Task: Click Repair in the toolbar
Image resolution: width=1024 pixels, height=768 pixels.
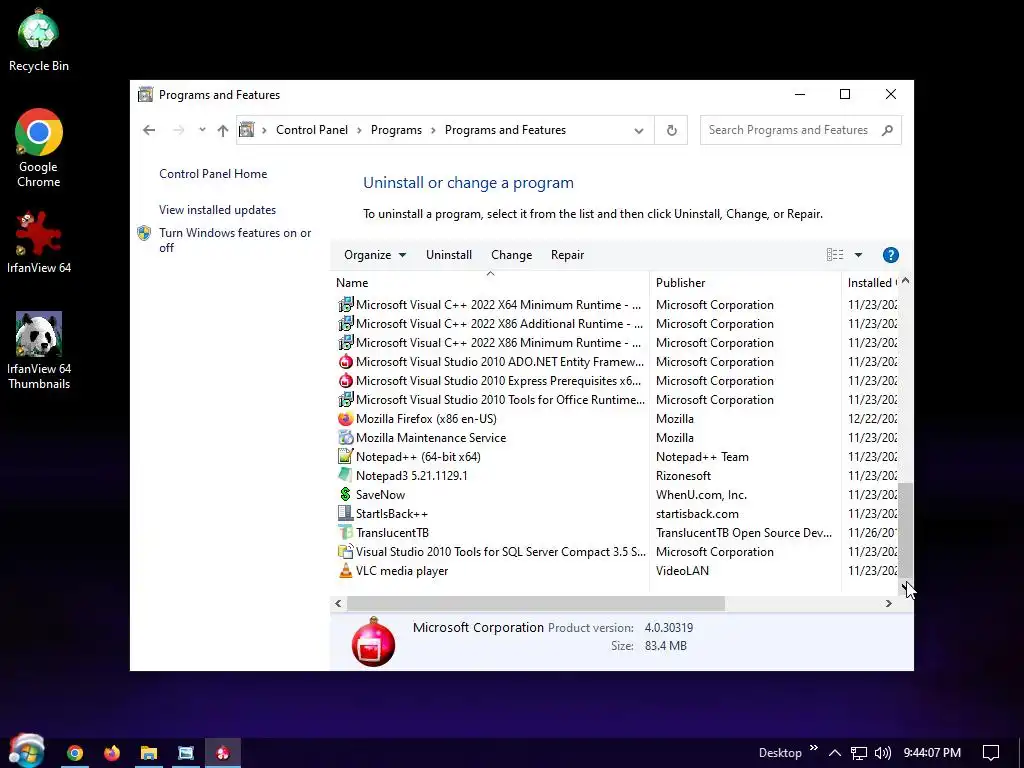Action: coord(567,255)
